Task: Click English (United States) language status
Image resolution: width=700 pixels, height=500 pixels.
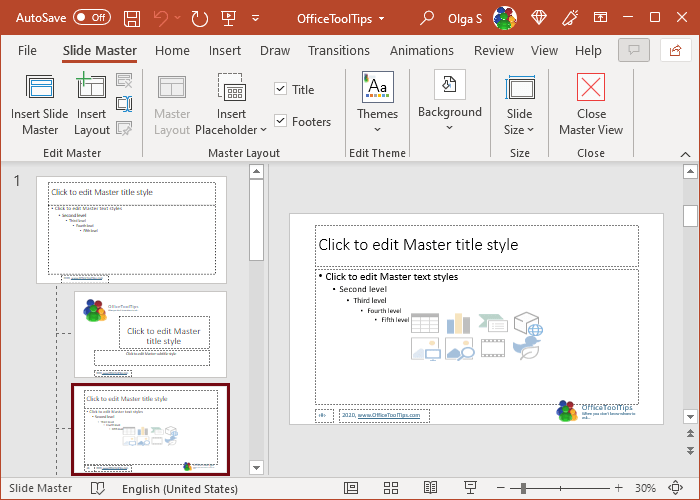Action: tap(180, 489)
